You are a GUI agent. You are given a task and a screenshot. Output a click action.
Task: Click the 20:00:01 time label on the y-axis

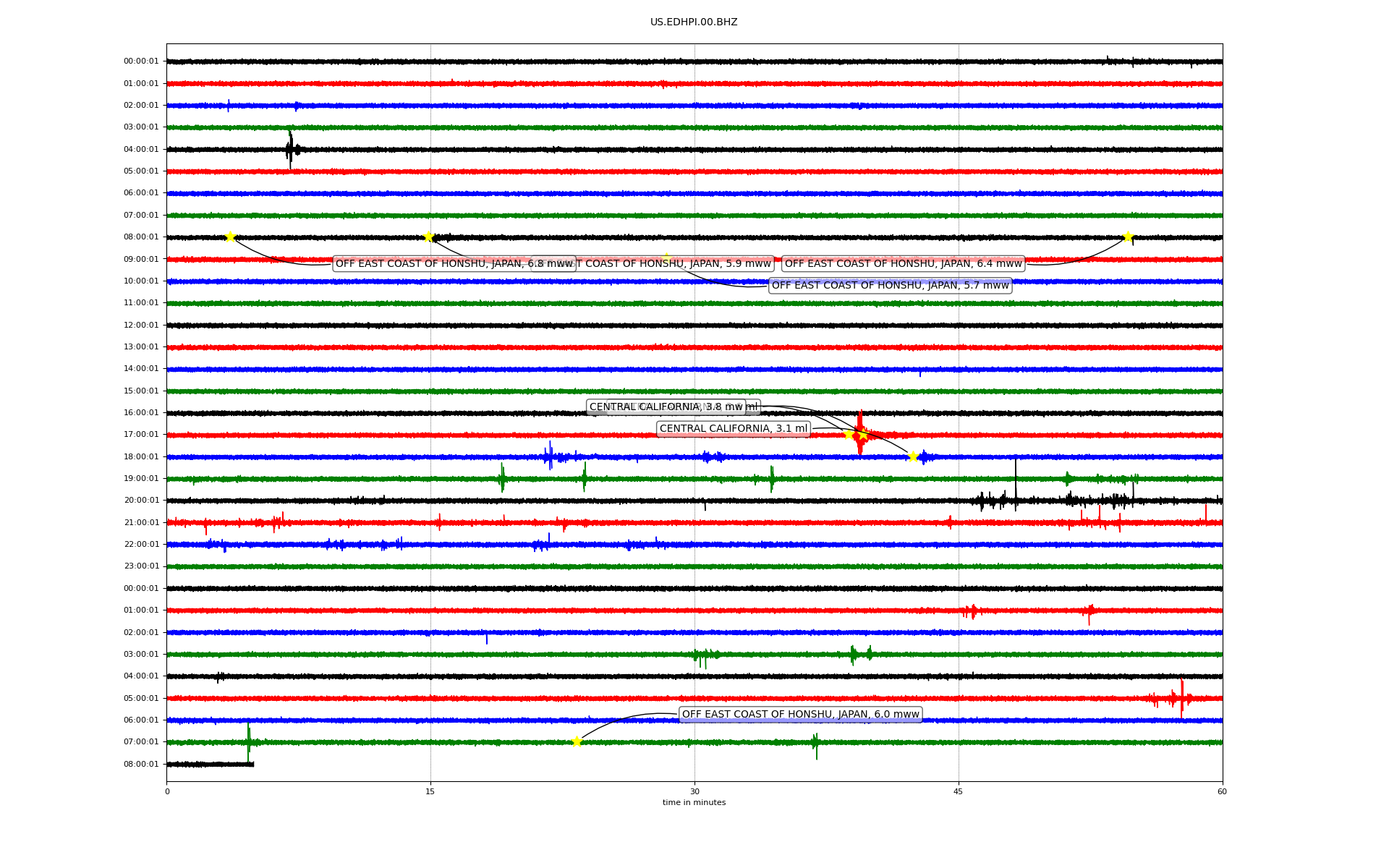coord(141,501)
